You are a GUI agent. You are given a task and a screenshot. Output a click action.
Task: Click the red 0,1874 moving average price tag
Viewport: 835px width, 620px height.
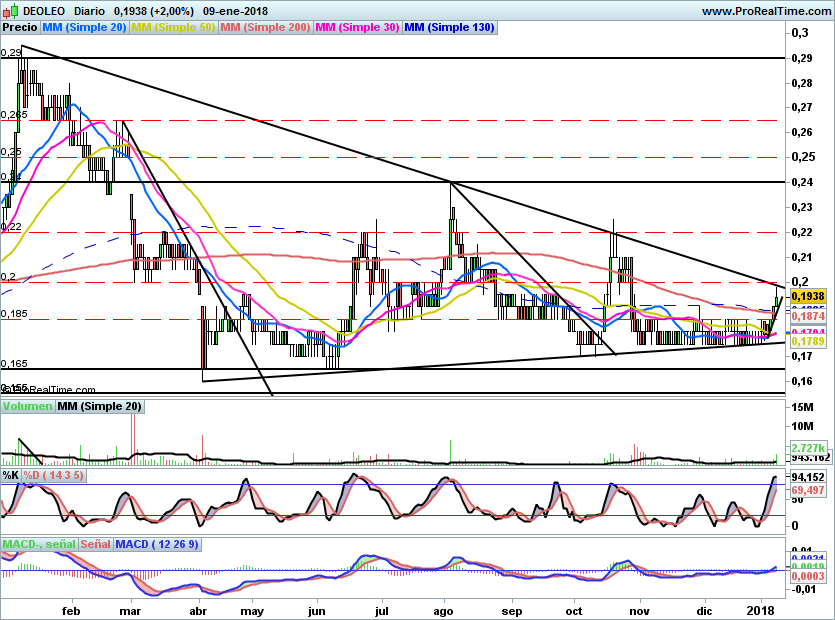coord(807,316)
